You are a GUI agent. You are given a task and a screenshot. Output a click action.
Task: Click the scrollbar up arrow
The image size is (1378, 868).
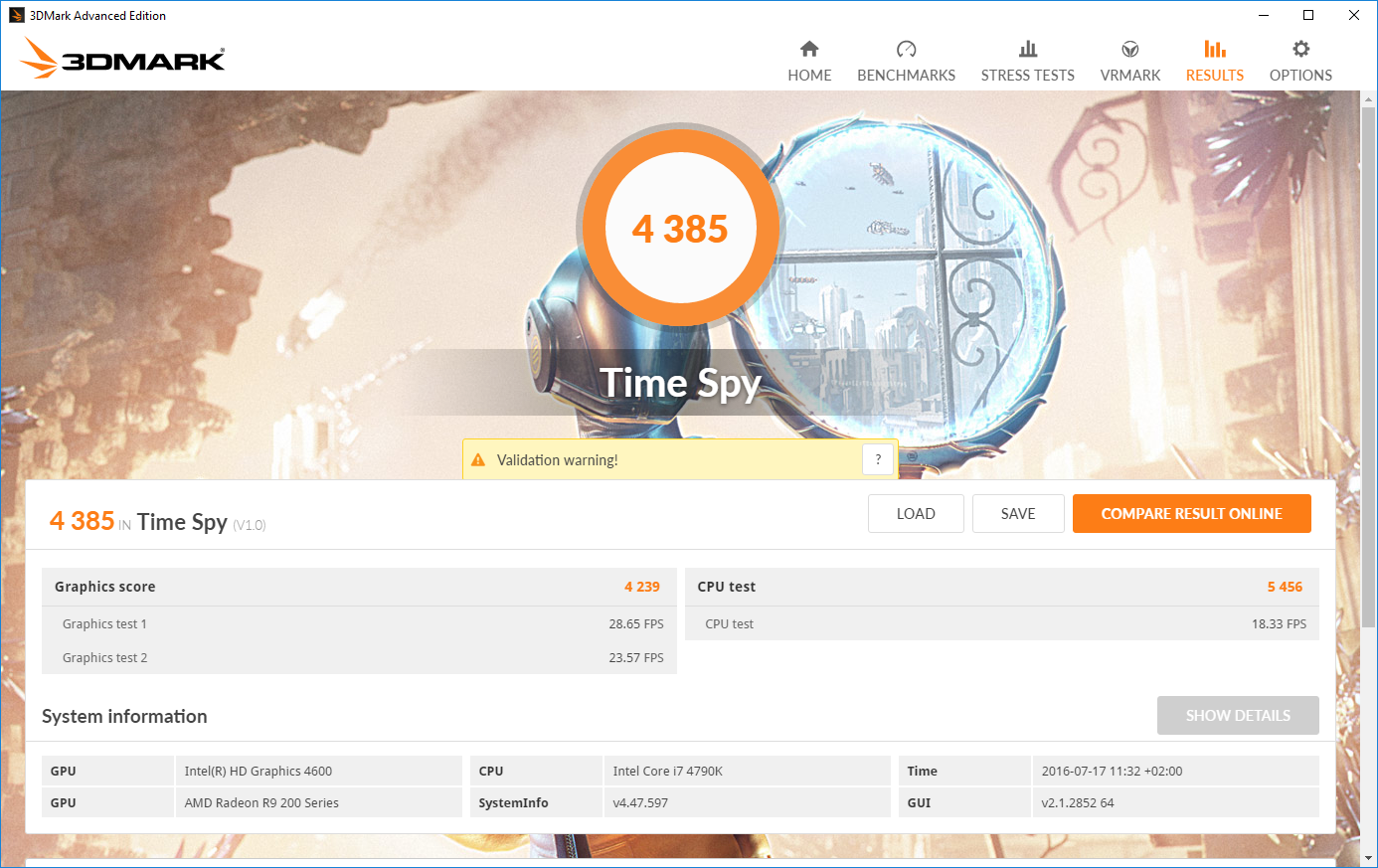1368,98
